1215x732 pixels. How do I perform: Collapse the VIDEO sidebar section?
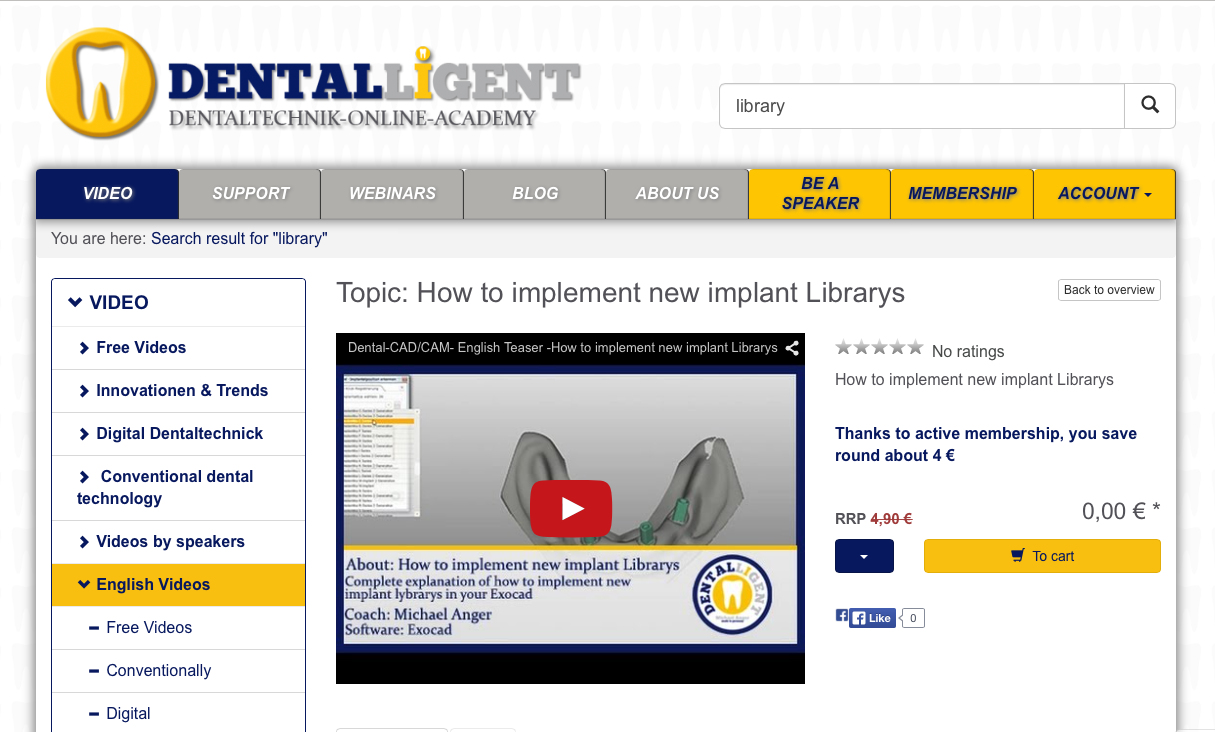[109, 302]
